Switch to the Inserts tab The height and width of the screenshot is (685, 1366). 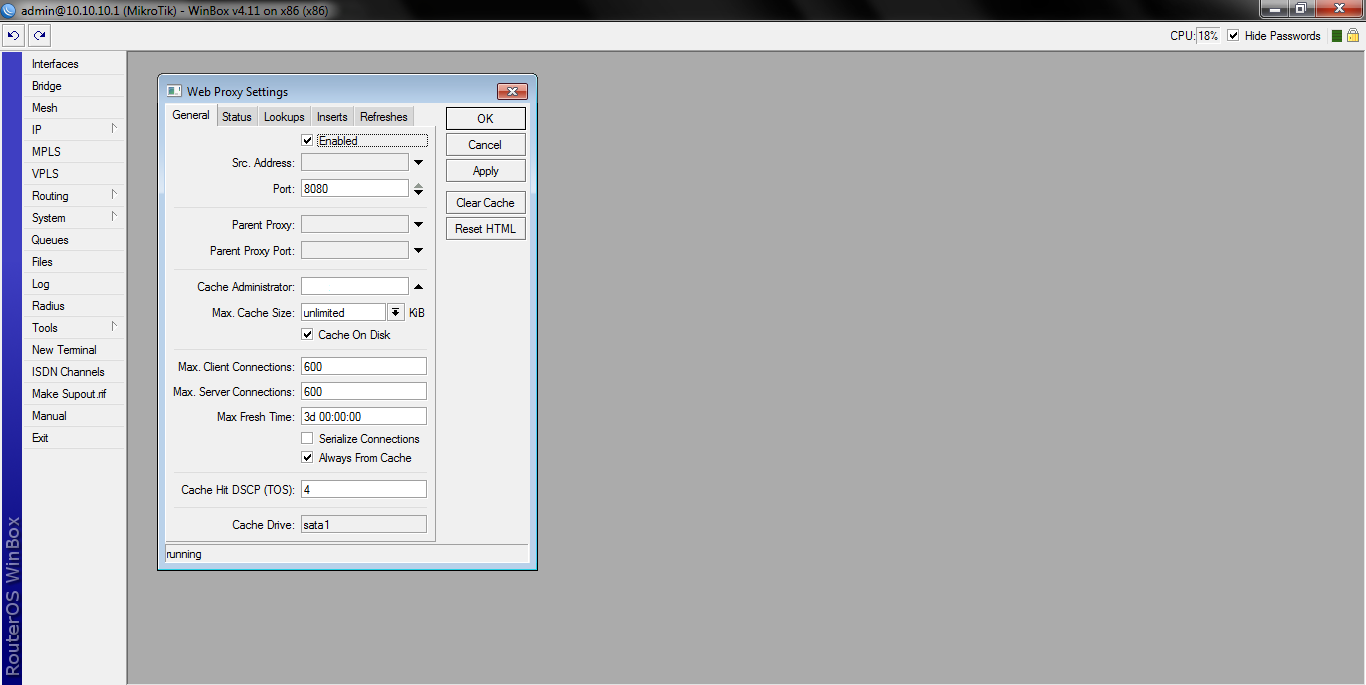pos(332,117)
